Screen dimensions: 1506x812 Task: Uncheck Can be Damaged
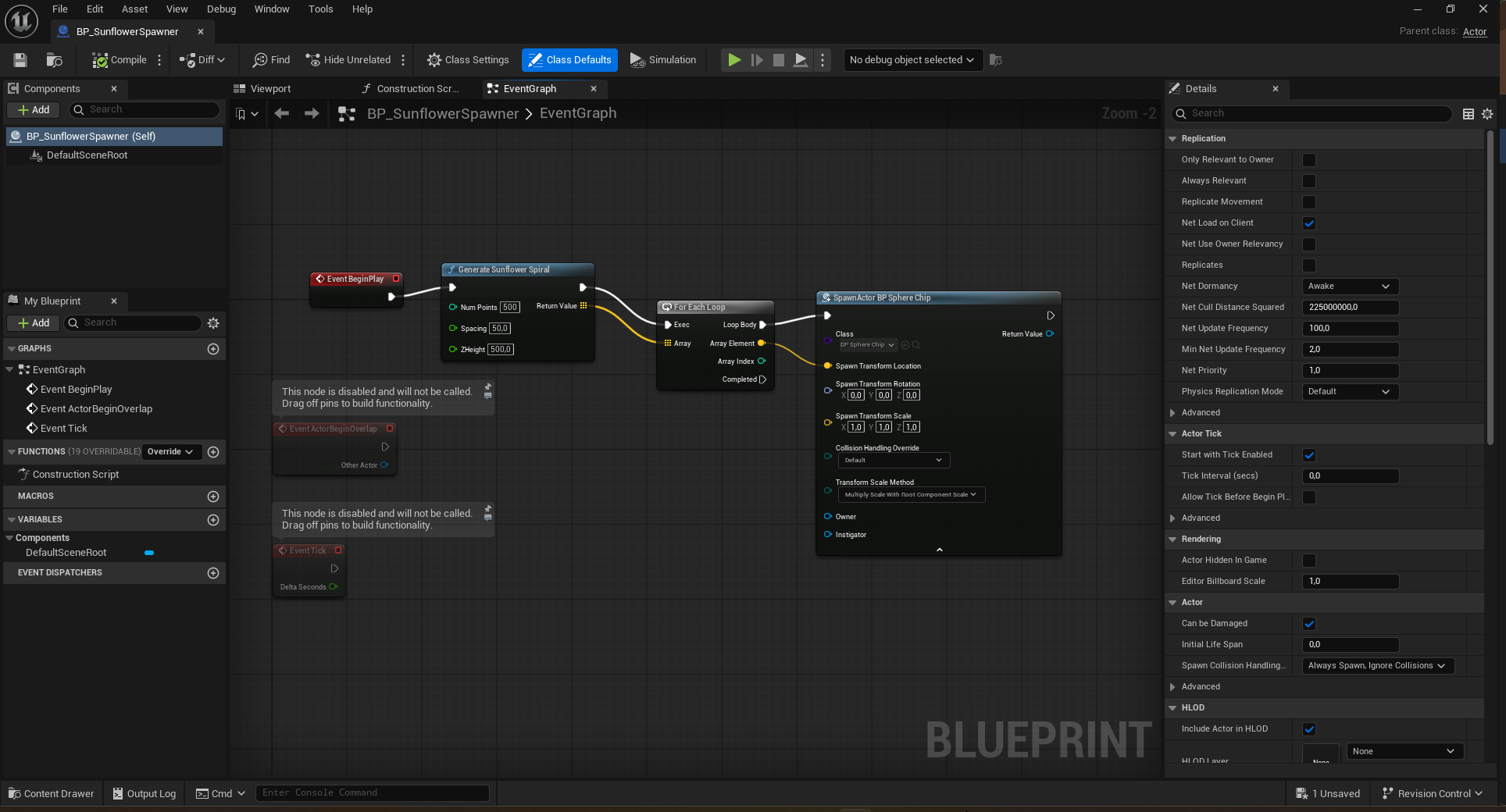(x=1309, y=624)
